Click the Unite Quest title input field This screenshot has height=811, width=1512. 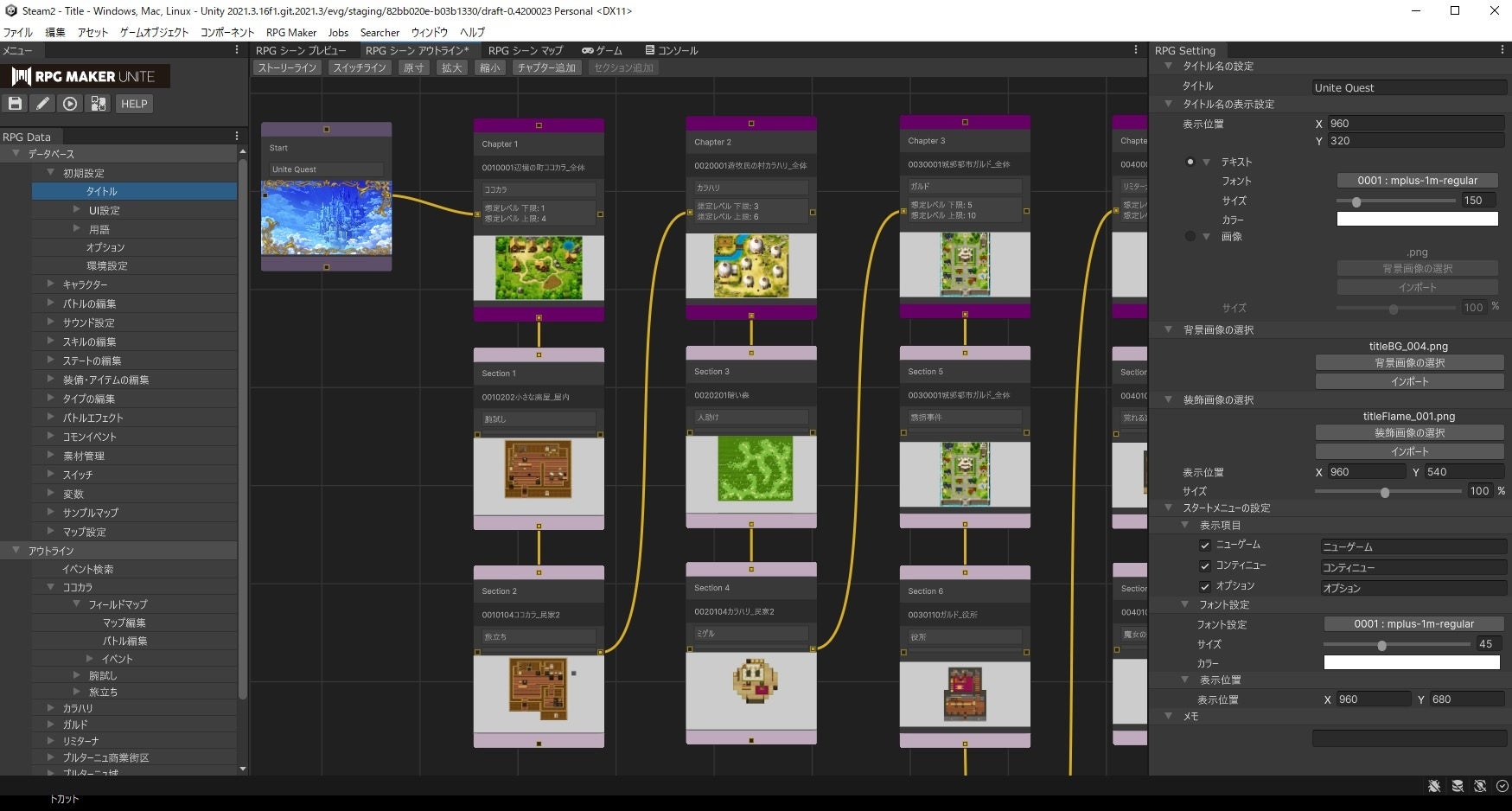click(x=1409, y=87)
